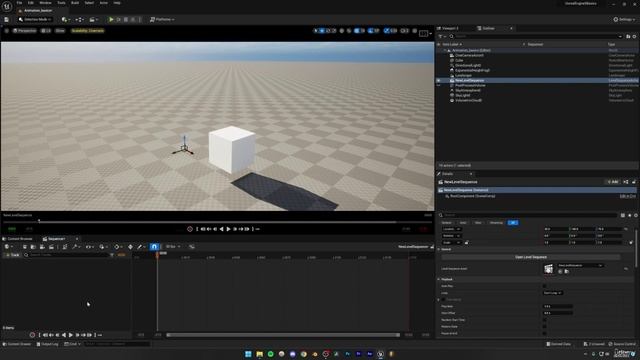Toggle the Restore State checkbox
640x360 pixels.
544,327
